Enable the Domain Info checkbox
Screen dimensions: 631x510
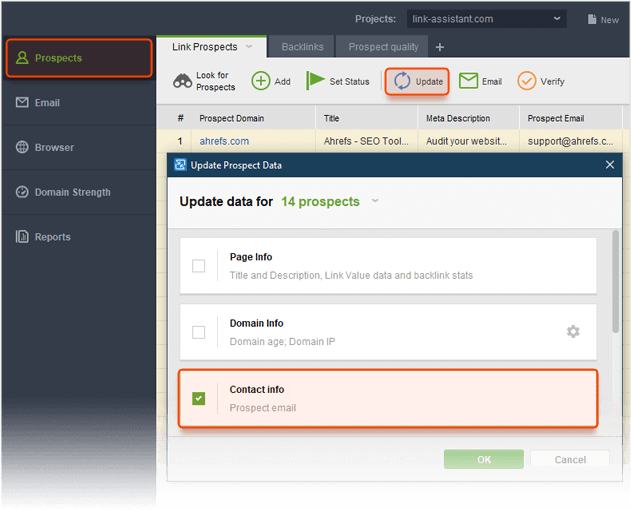(x=199, y=332)
